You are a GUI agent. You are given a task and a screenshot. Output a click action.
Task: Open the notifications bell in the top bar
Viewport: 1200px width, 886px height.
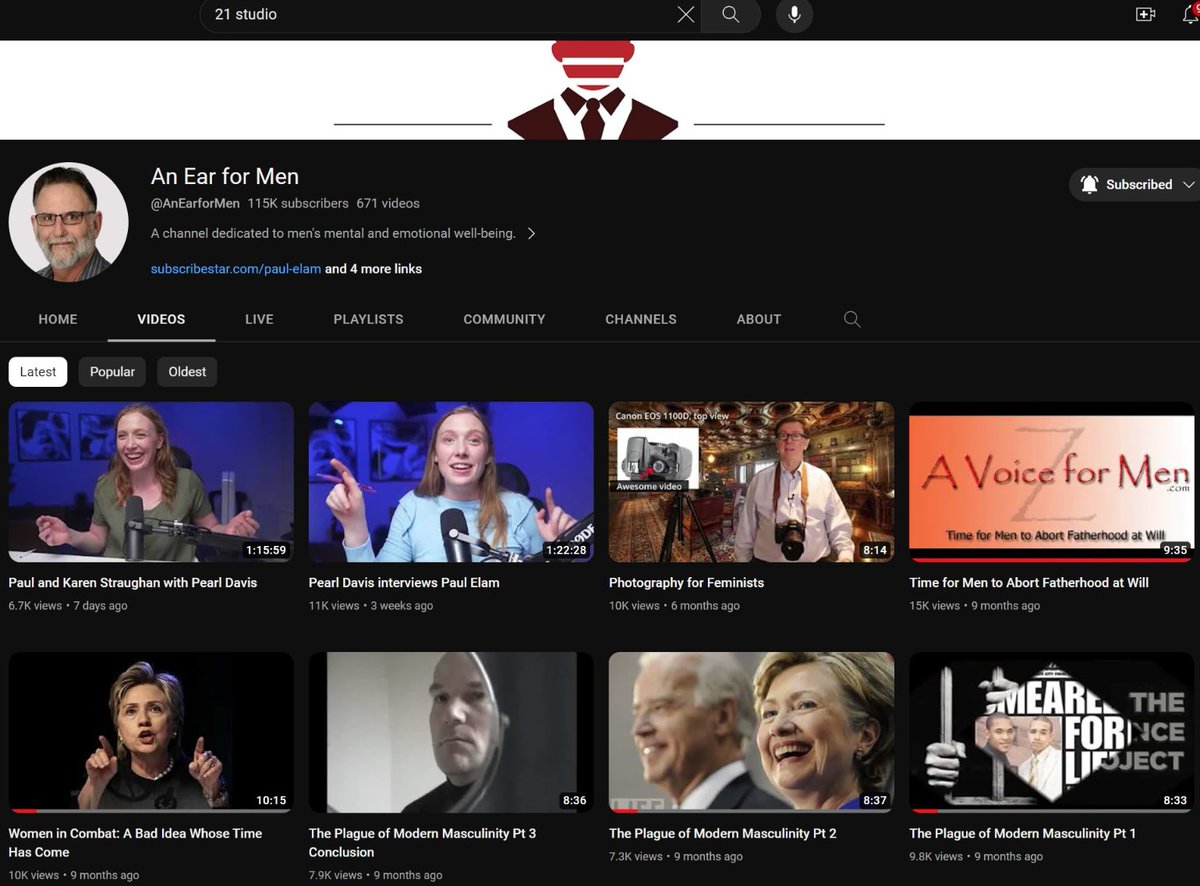pyautogui.click(x=1191, y=14)
